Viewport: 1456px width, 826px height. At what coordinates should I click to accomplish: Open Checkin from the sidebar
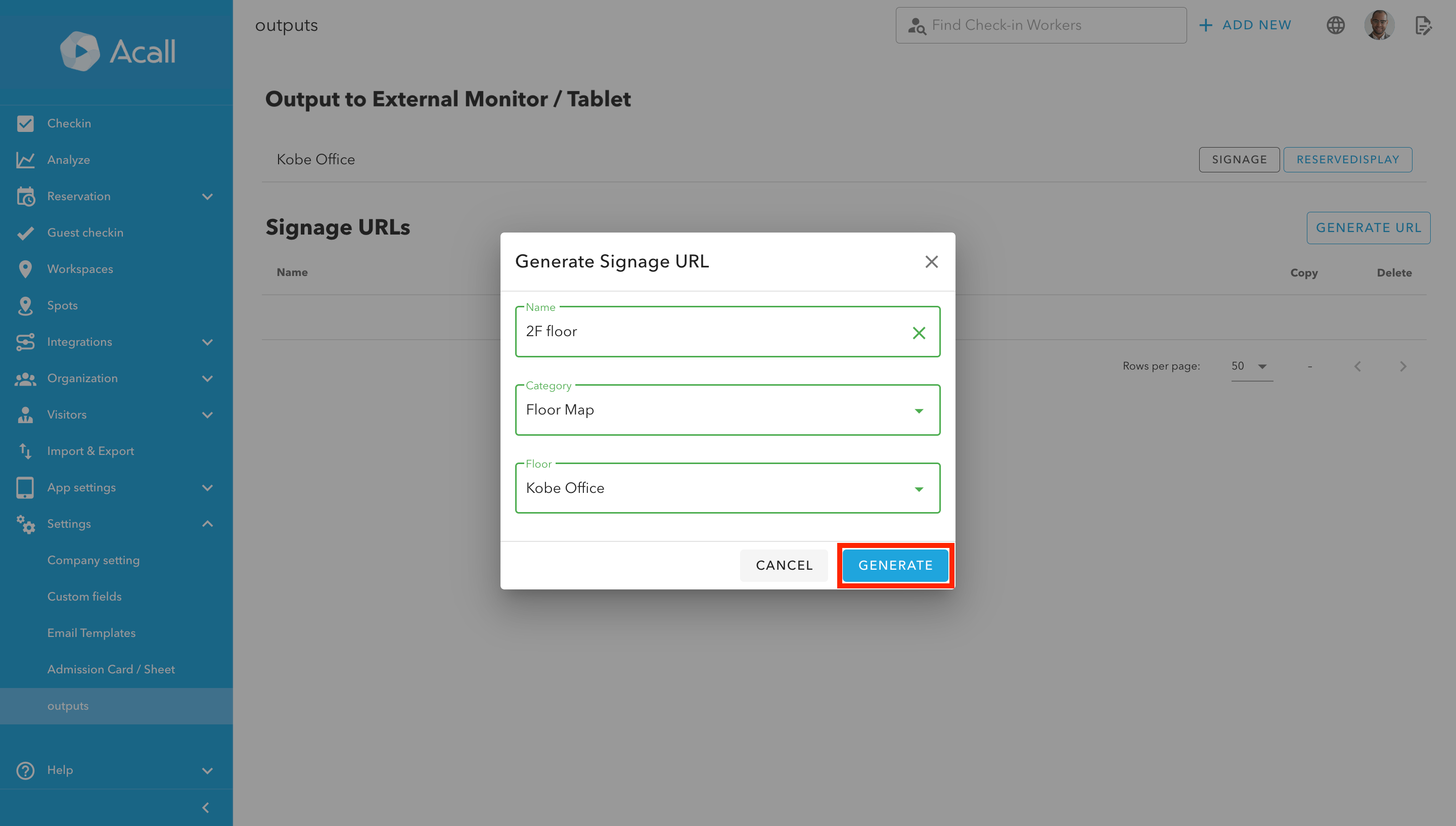(x=69, y=123)
